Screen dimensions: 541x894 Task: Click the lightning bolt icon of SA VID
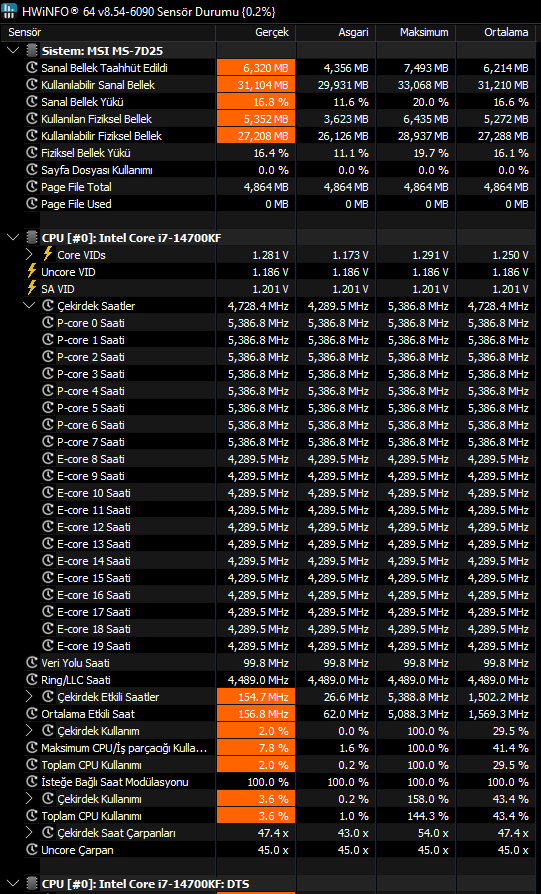coord(32,288)
